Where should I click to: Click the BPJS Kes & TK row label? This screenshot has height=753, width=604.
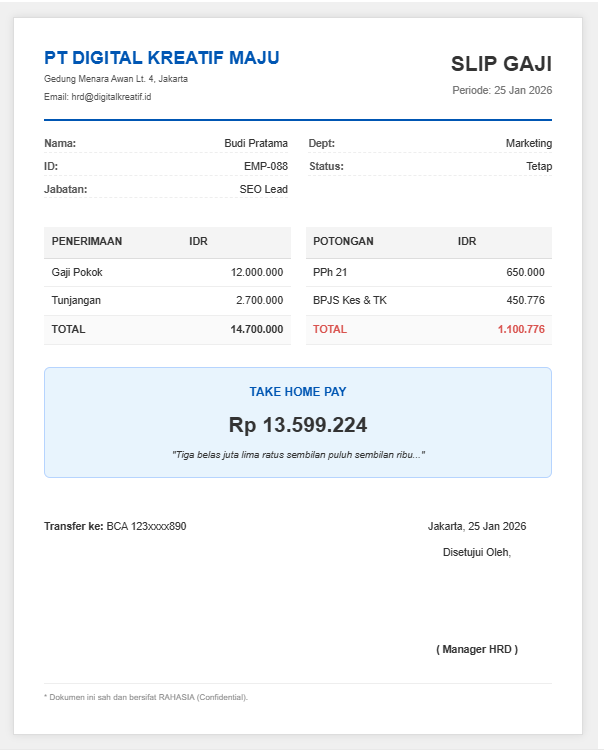(350, 300)
